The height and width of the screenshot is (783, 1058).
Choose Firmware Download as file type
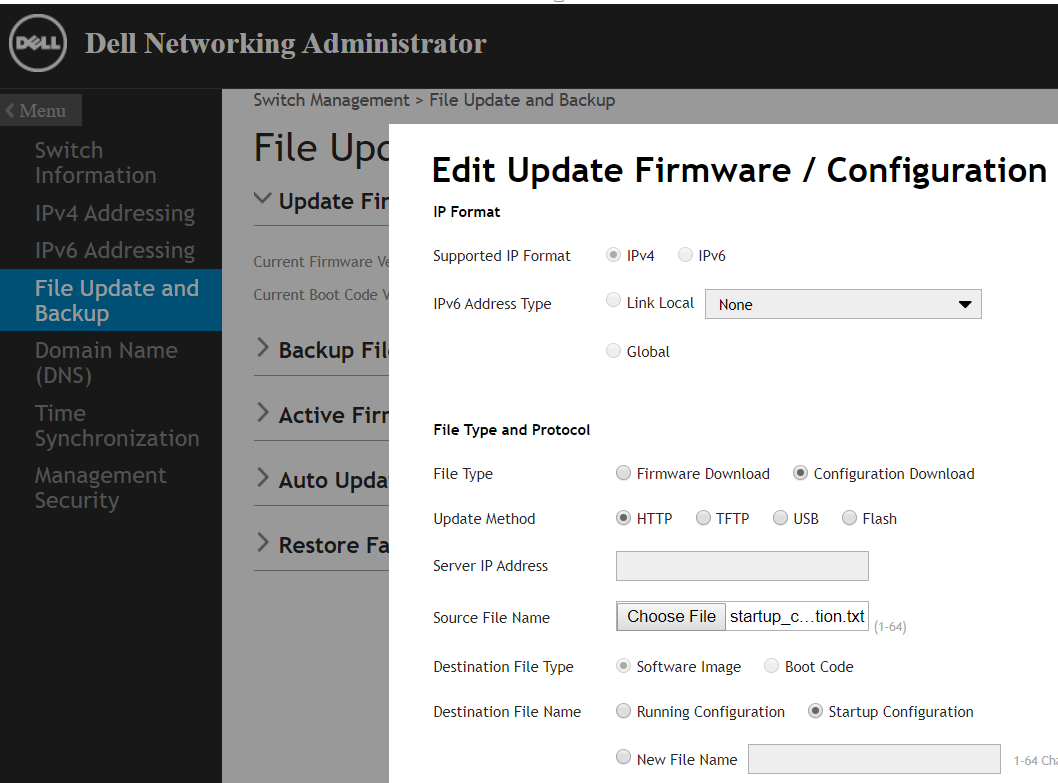point(623,473)
